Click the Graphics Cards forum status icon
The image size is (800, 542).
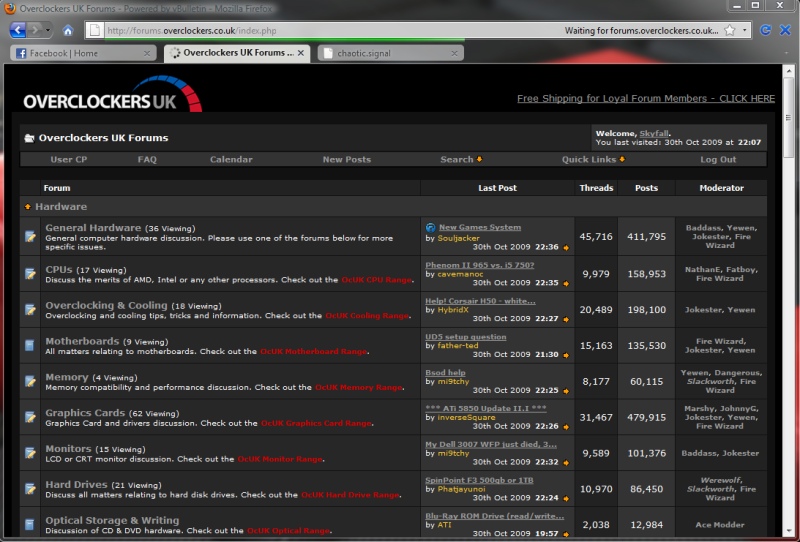tap(30, 417)
